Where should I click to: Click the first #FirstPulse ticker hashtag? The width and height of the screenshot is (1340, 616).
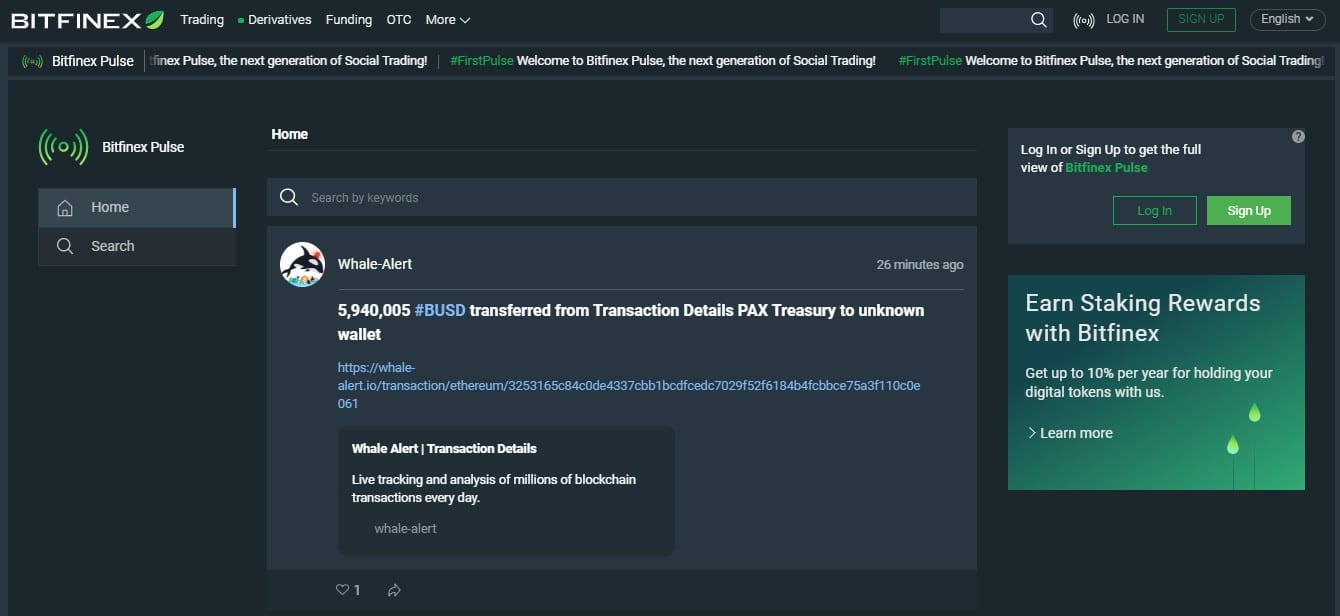point(482,61)
